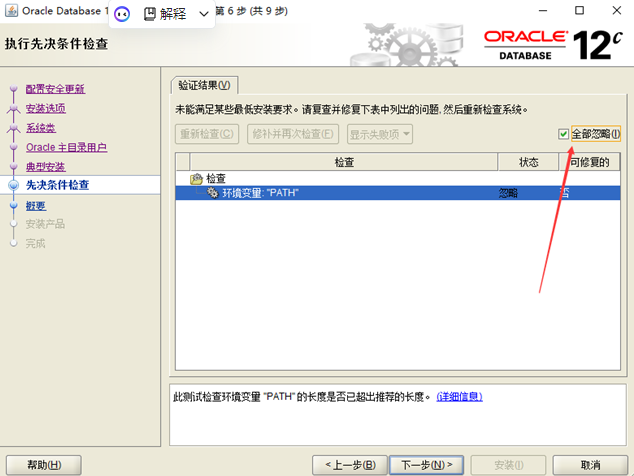The width and height of the screenshot is (634, 476).
Task: Click the step bullet beside 配置安全更新
Action: [x=14, y=88]
